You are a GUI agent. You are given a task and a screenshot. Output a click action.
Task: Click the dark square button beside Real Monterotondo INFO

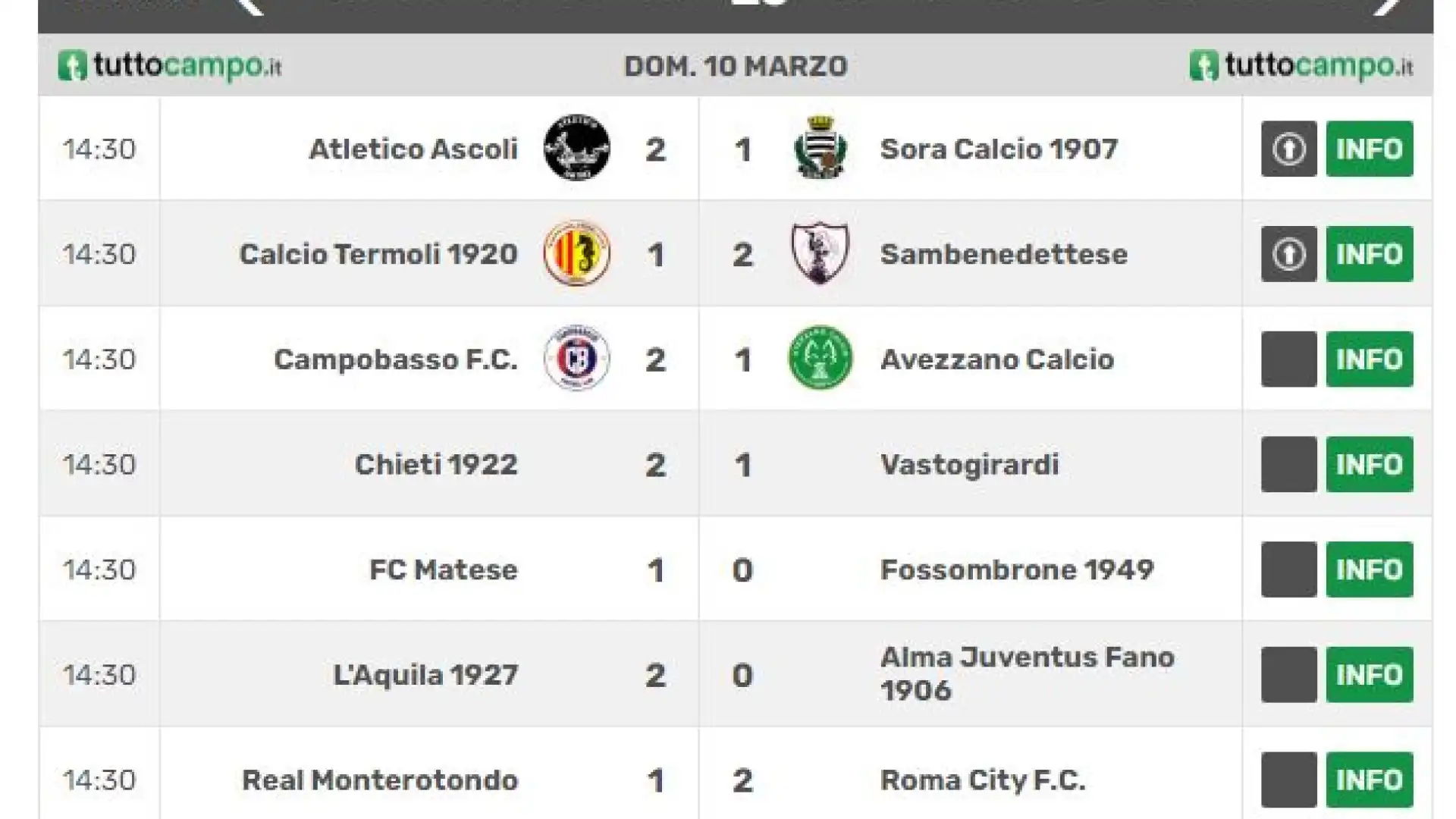coord(1288,780)
